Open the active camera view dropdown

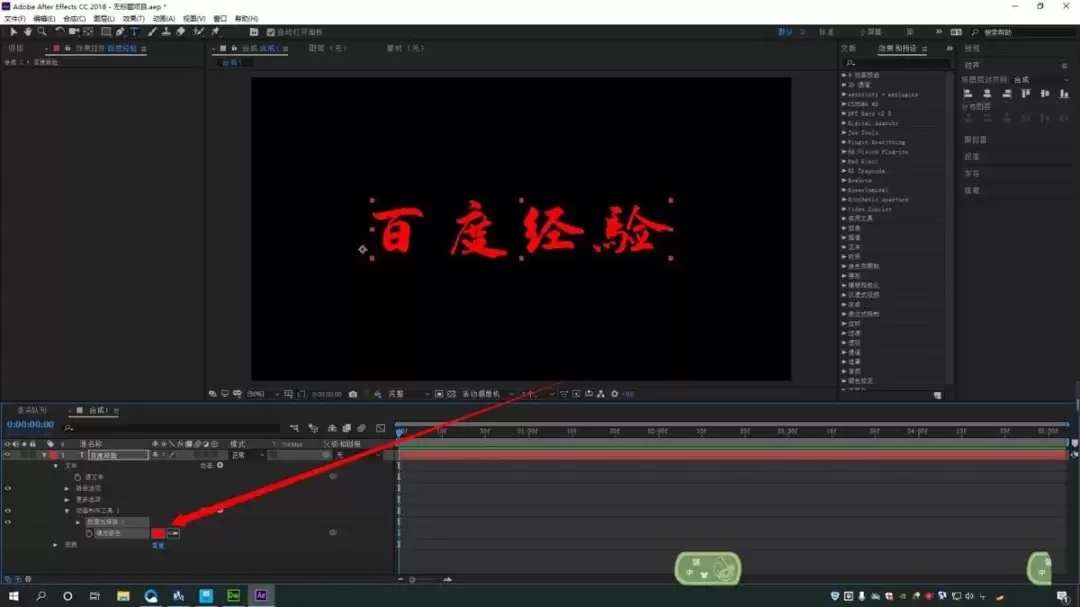pos(488,394)
